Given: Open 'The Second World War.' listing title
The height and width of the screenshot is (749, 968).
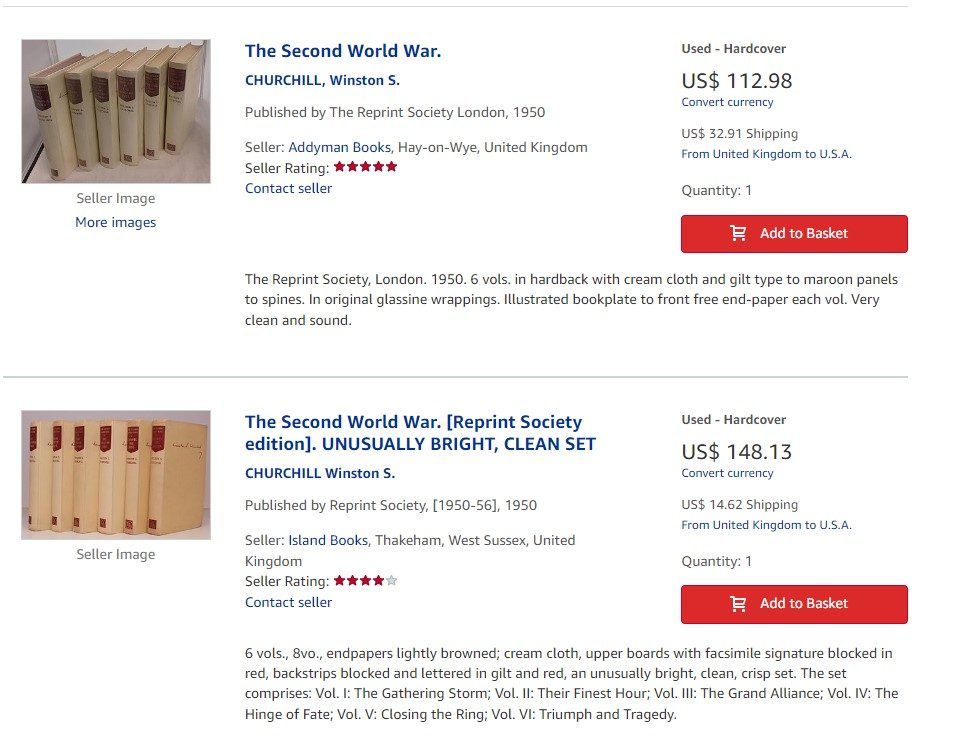Looking at the screenshot, I should click(343, 51).
